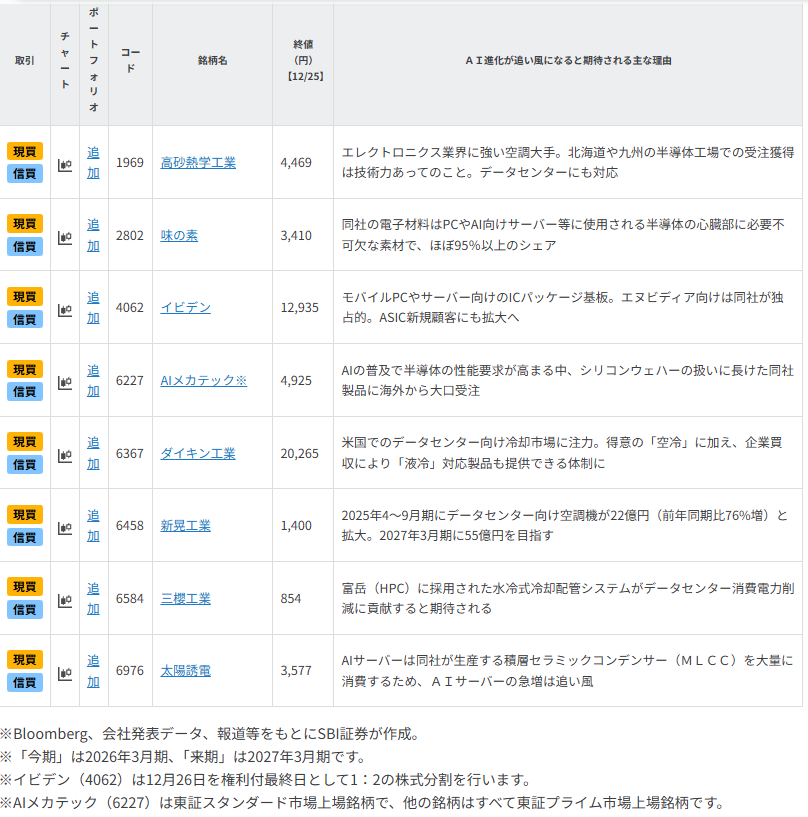Open the AIメカテック stock name link
This screenshot has width=808, height=817.
click(x=203, y=381)
